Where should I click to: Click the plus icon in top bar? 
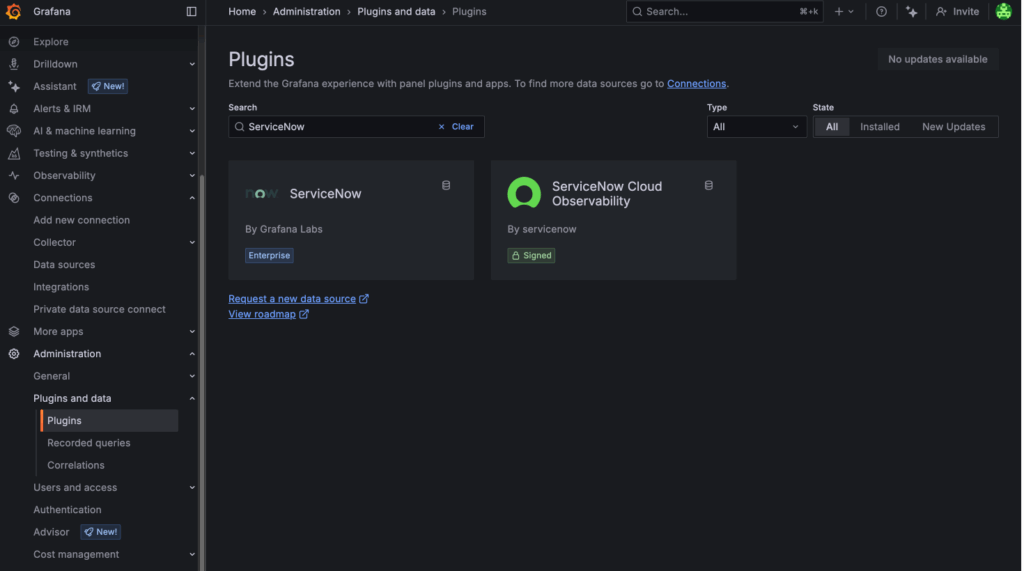839,11
